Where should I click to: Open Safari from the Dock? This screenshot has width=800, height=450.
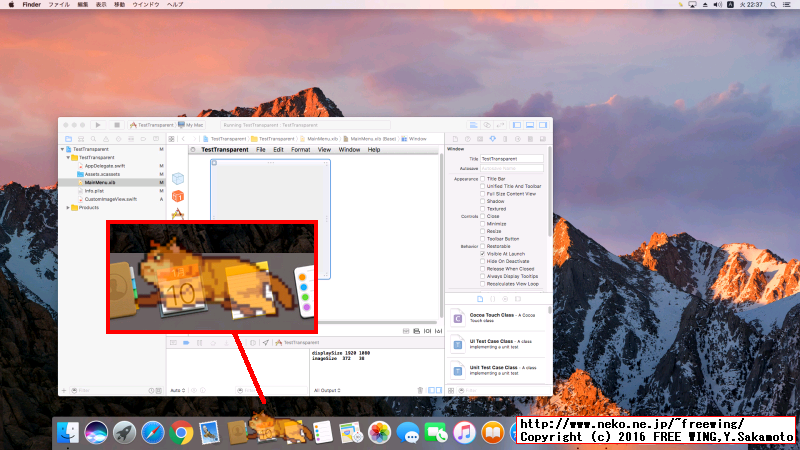153,433
